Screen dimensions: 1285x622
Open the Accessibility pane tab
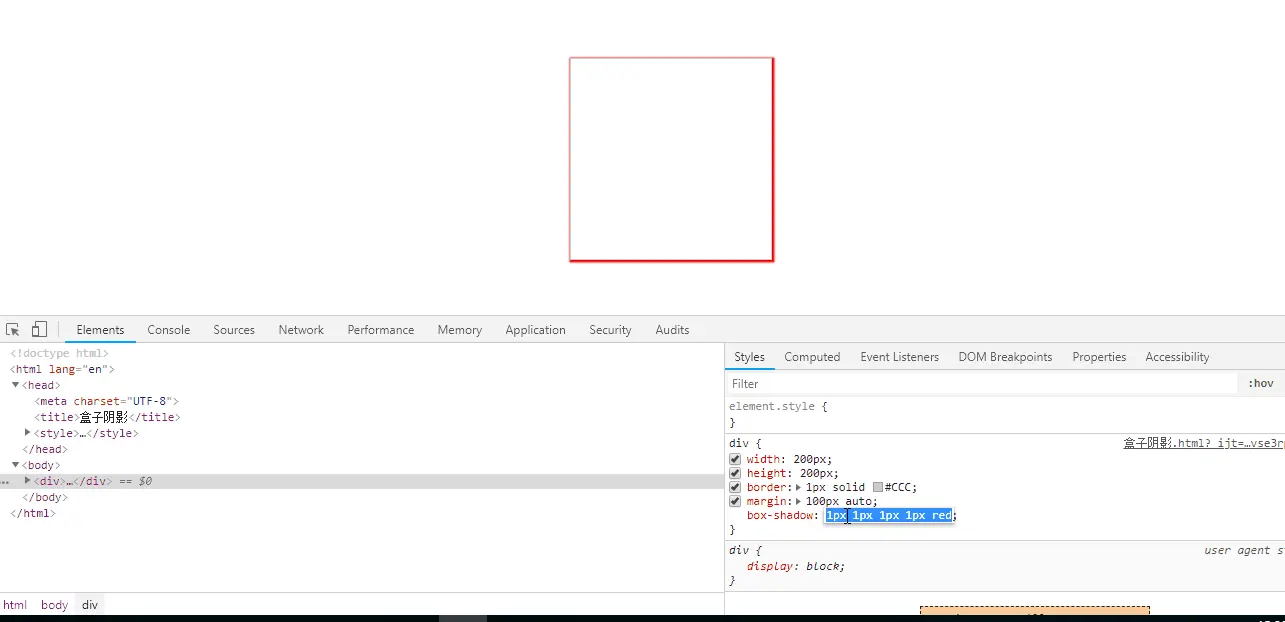pos(1177,357)
